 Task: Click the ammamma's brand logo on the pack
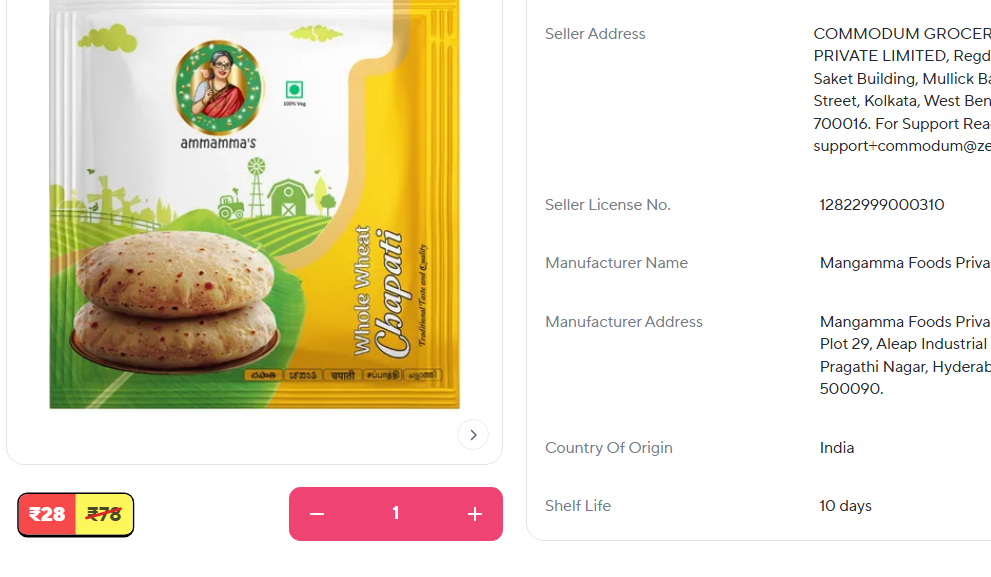tap(219, 95)
